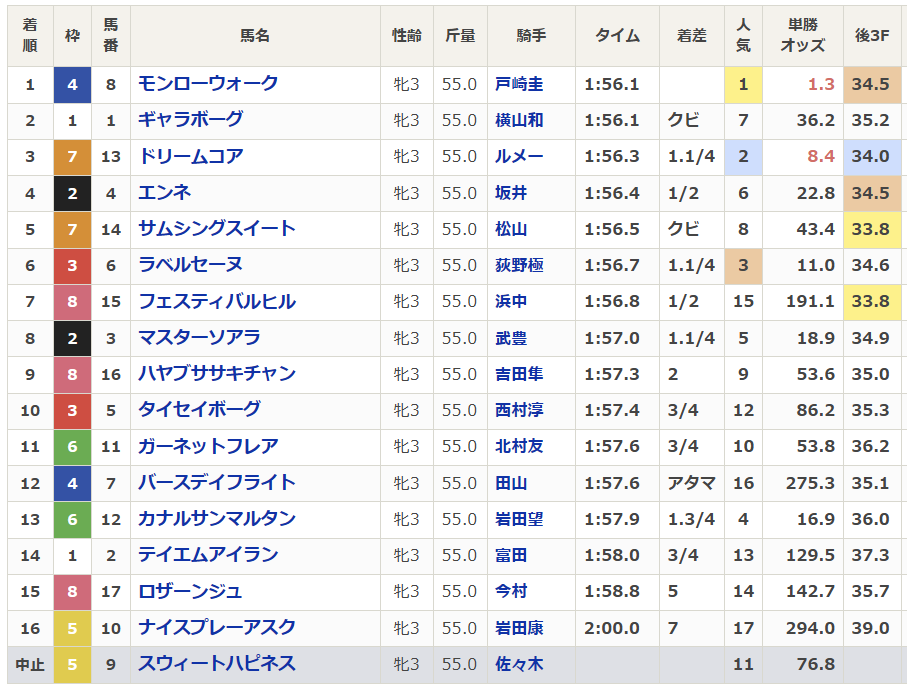This screenshot has height=684, width=907.
Task: Open jockey link 今村
Action: coord(511,591)
